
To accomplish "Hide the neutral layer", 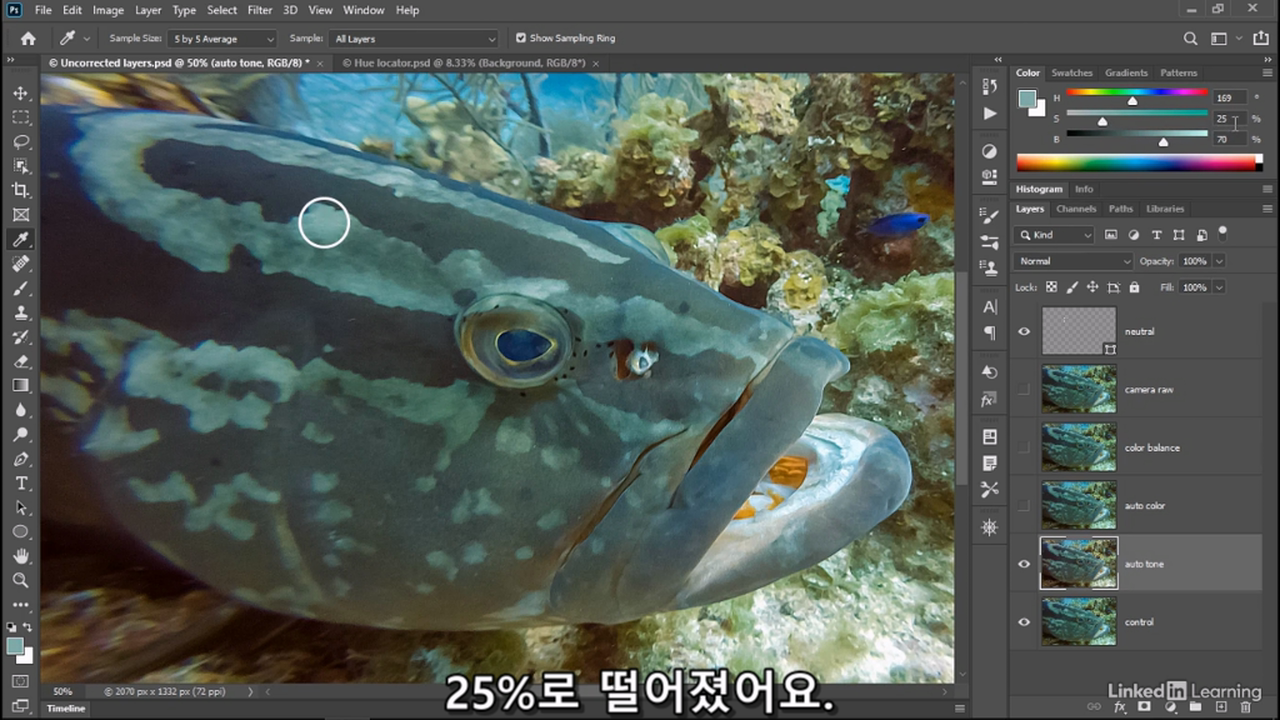I will click(1023, 331).
